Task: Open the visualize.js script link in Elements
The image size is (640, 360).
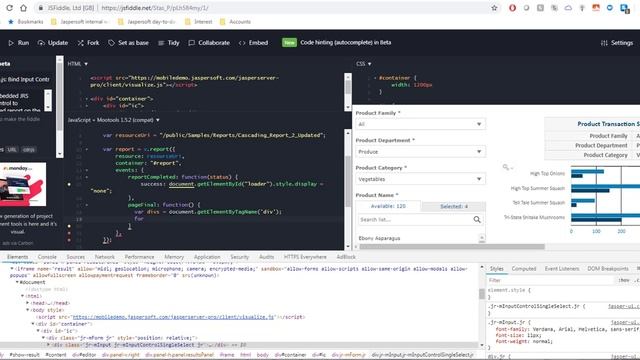Action: [x=173, y=317]
